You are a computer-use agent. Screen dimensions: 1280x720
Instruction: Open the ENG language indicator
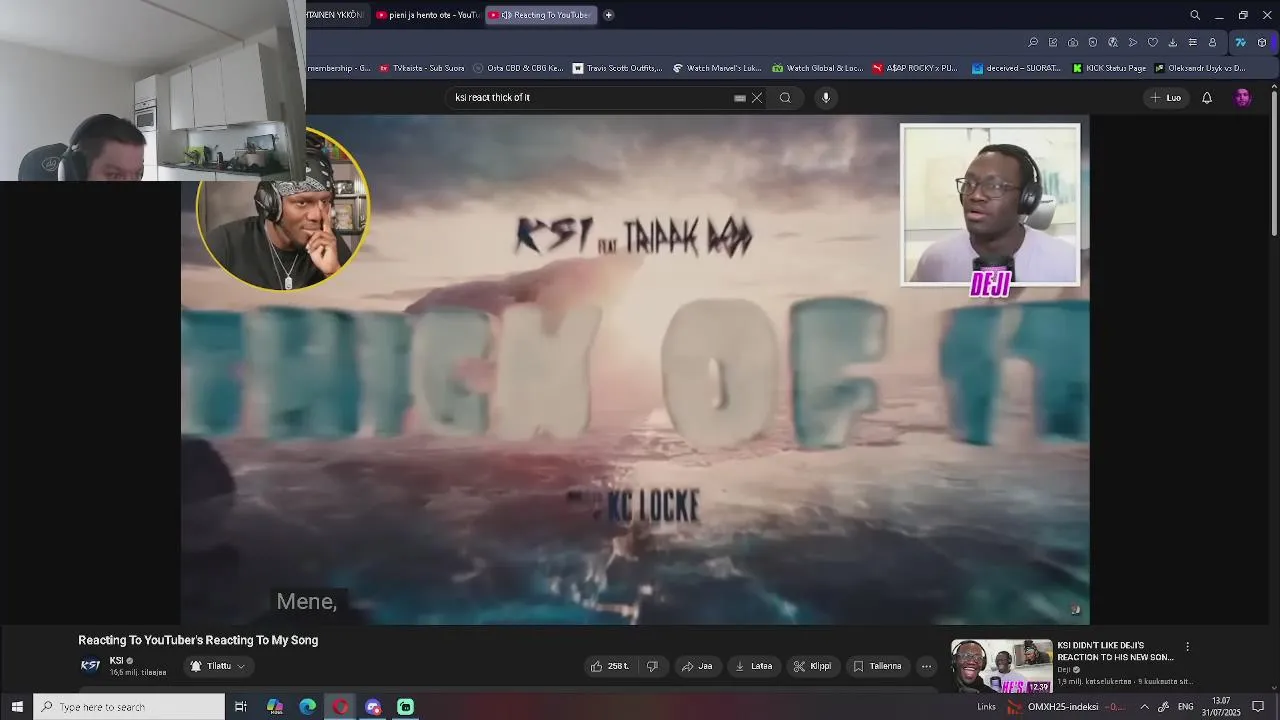1185,707
